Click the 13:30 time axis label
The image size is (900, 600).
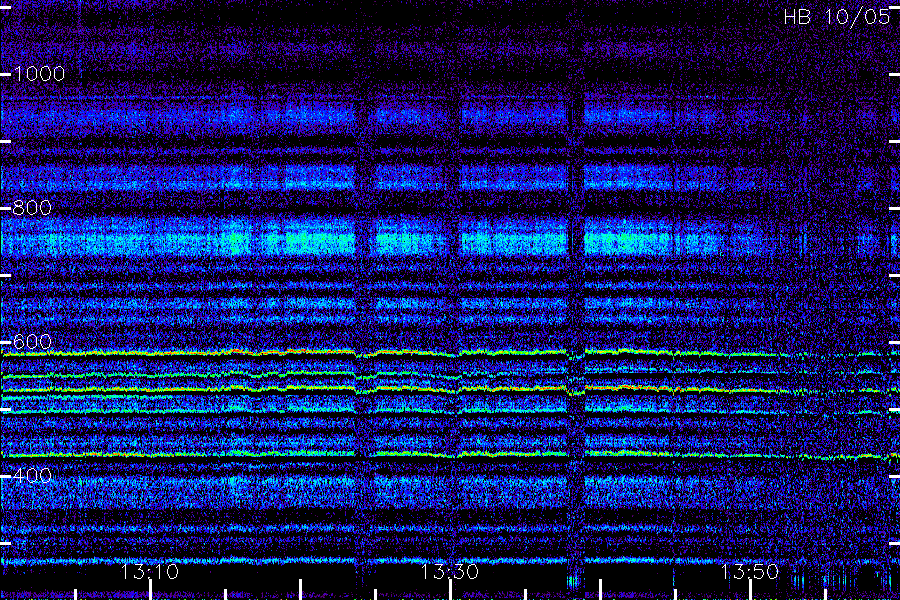[449, 571]
